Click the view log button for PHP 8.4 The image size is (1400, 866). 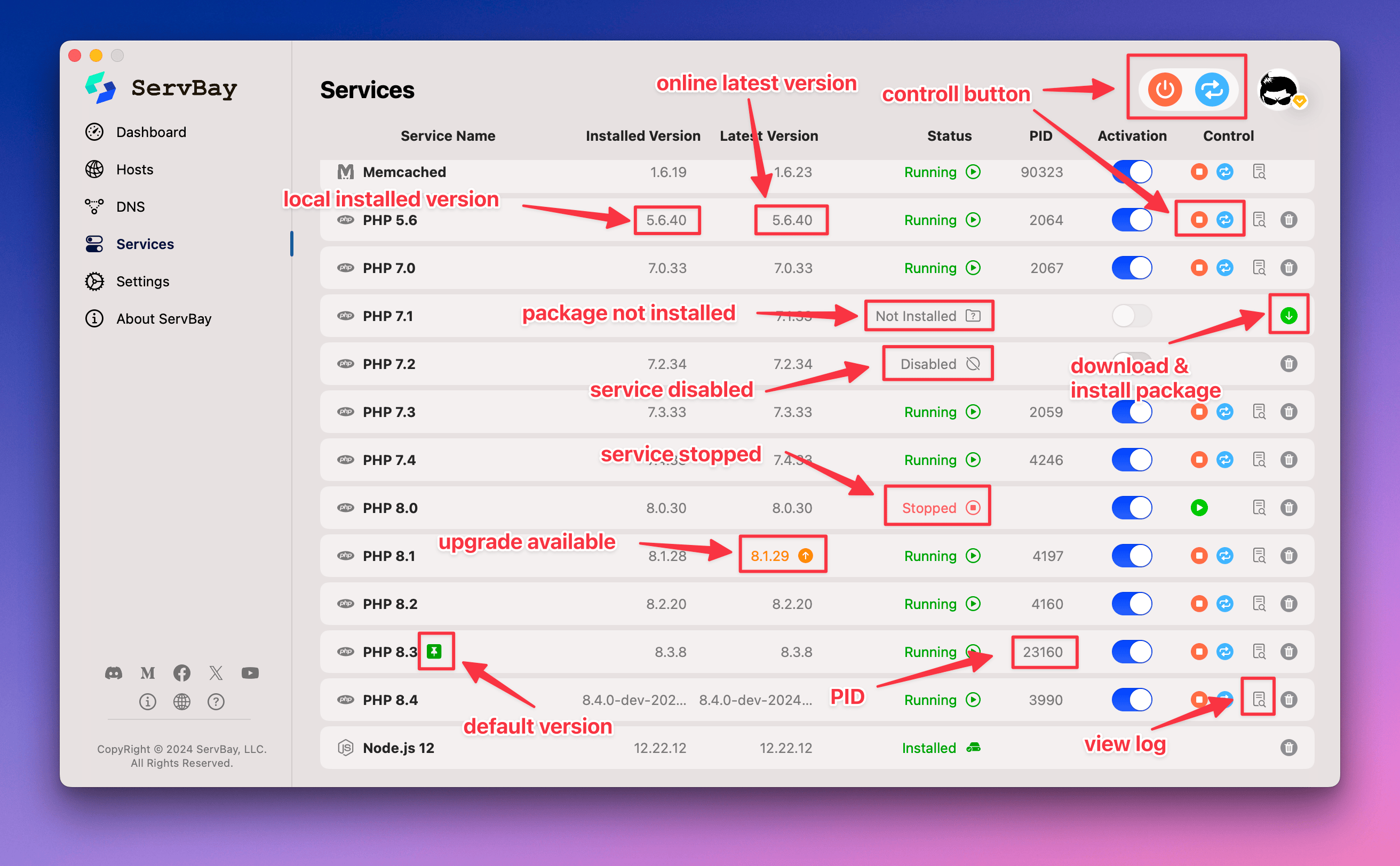pyautogui.click(x=1258, y=699)
